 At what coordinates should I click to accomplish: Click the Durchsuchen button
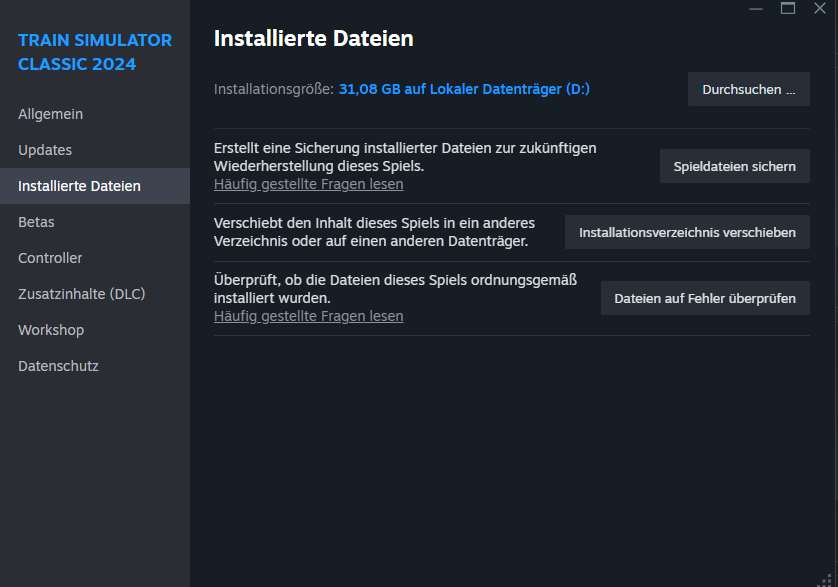coord(748,89)
